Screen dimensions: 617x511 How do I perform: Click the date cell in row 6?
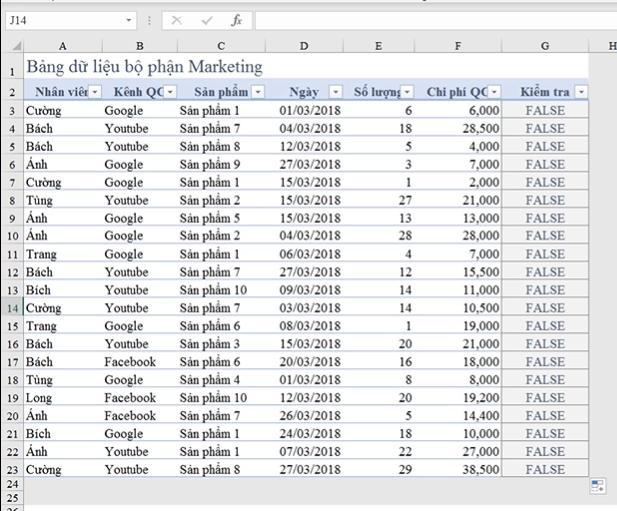point(304,164)
